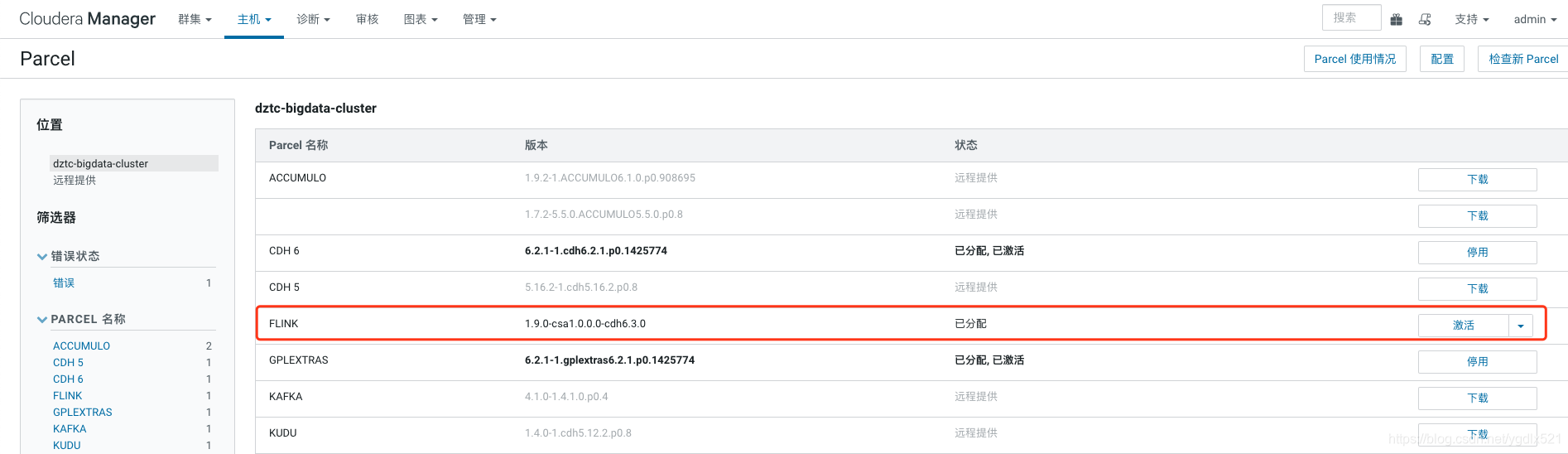Image resolution: width=1568 pixels, height=454 pixels.
Task: Download KAFKA parcel
Action: pyautogui.click(x=1477, y=398)
